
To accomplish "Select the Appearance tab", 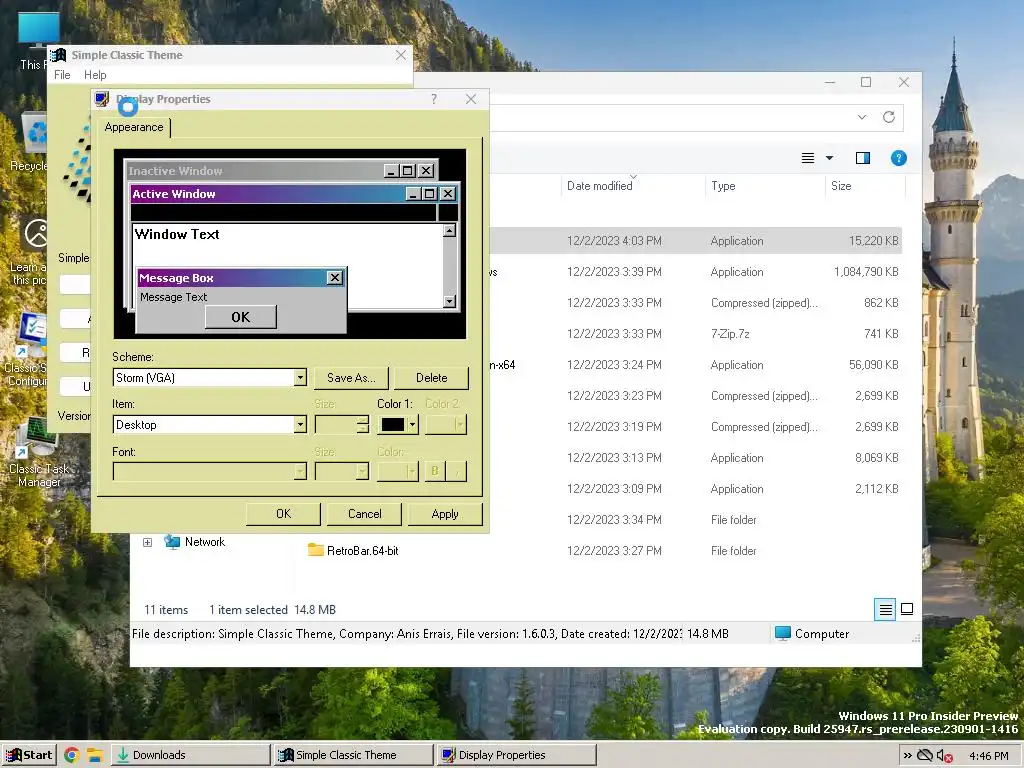I will (x=134, y=127).
